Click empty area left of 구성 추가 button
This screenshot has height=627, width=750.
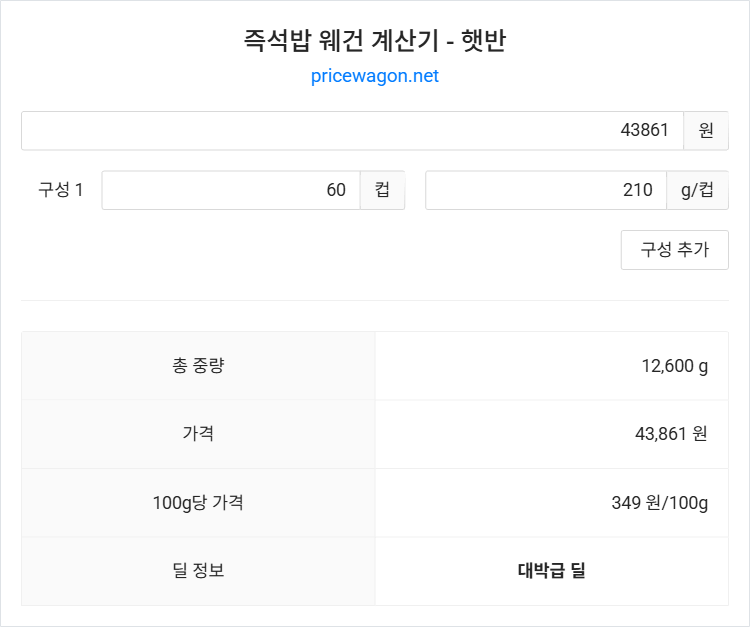320,250
